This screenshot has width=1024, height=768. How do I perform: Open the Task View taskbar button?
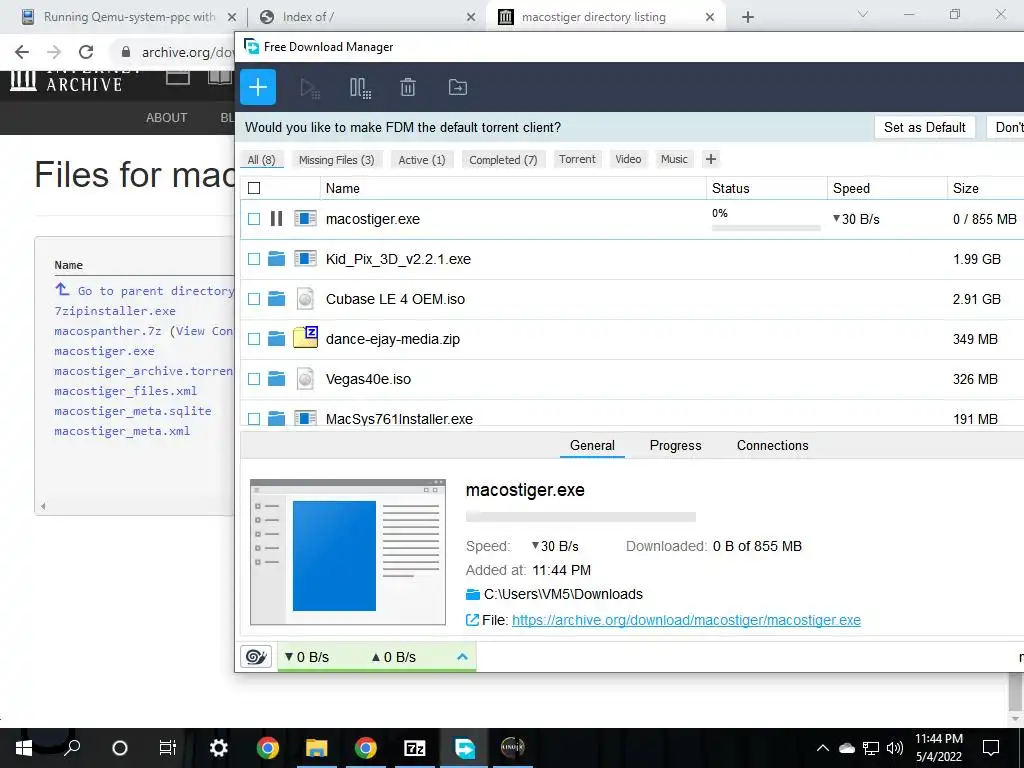tap(168, 748)
